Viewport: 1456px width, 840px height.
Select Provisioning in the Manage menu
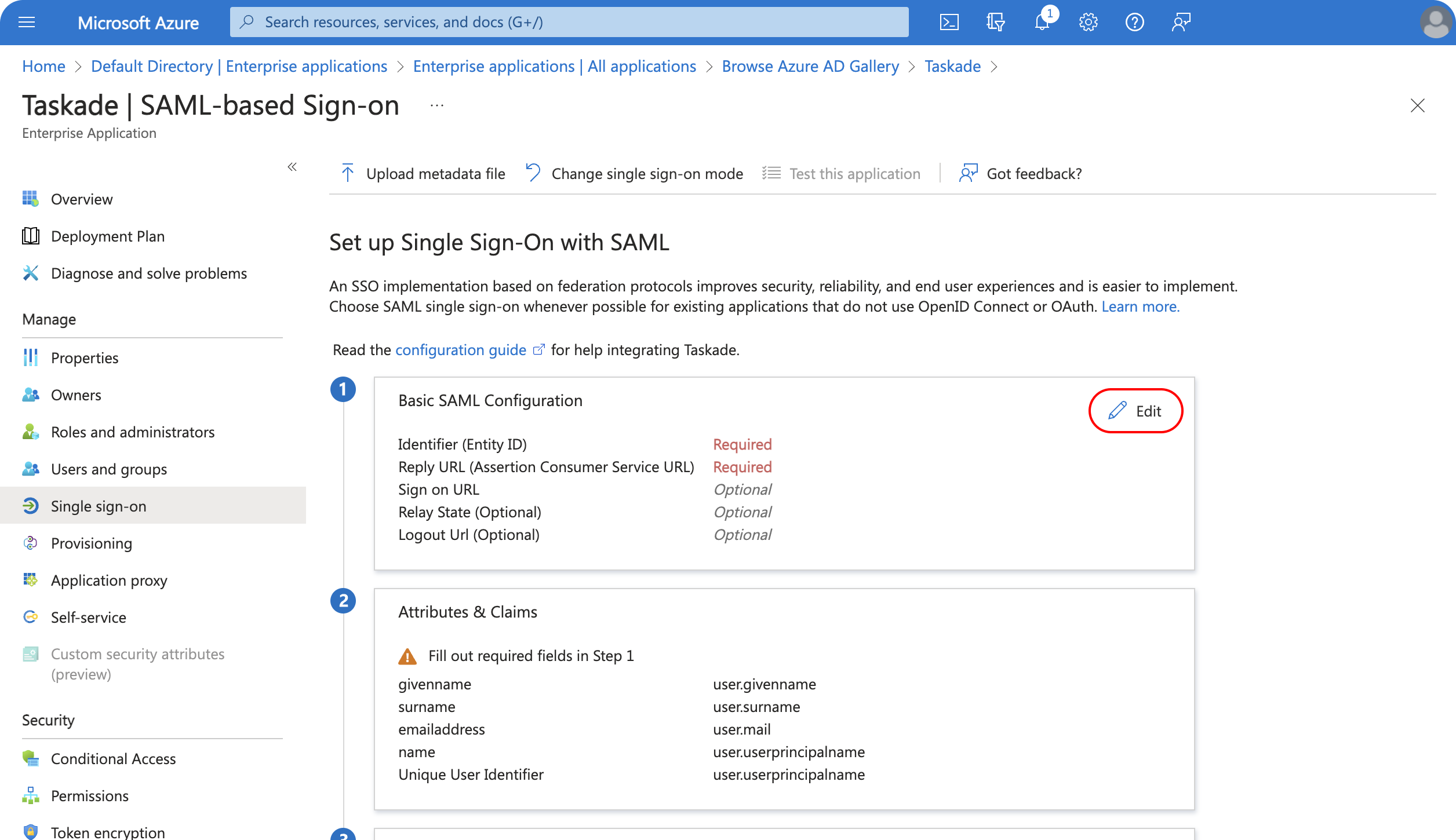click(92, 543)
